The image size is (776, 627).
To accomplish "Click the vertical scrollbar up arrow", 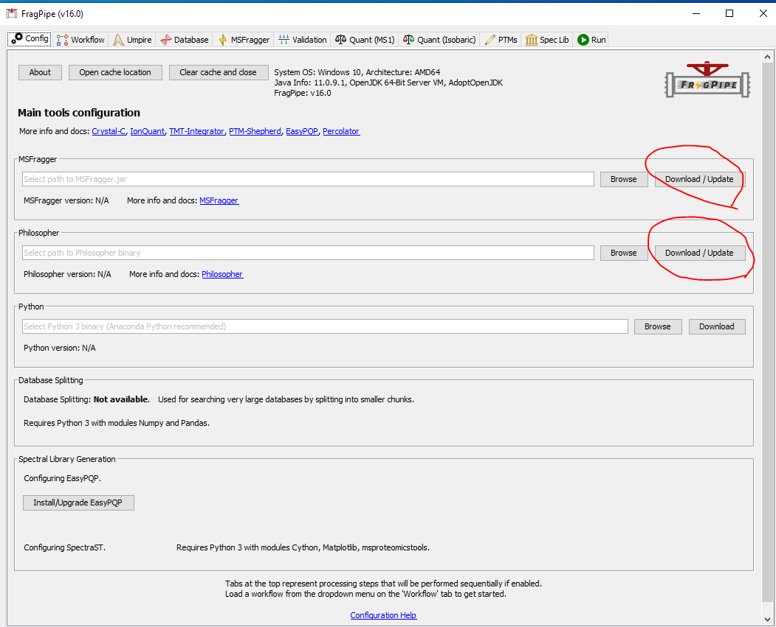I will coord(768,57).
